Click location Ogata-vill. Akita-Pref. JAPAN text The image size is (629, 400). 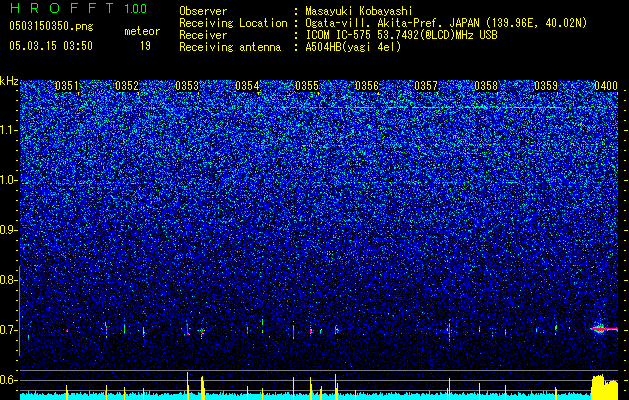pyautogui.click(x=446, y=24)
